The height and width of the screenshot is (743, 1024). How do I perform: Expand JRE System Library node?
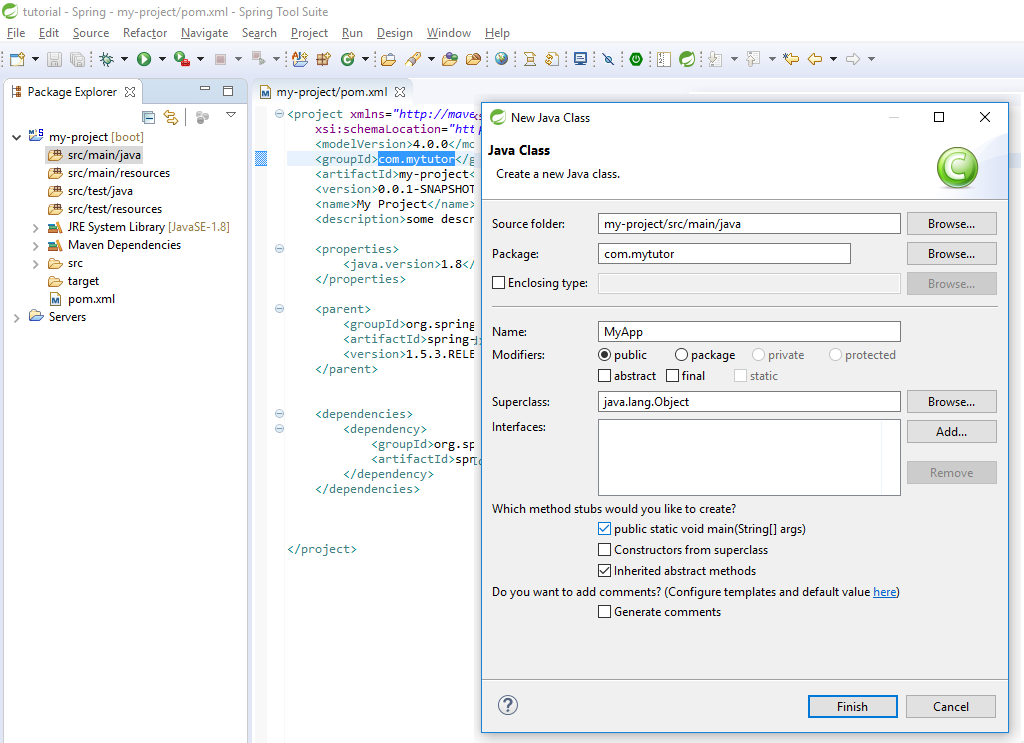pyautogui.click(x=36, y=227)
